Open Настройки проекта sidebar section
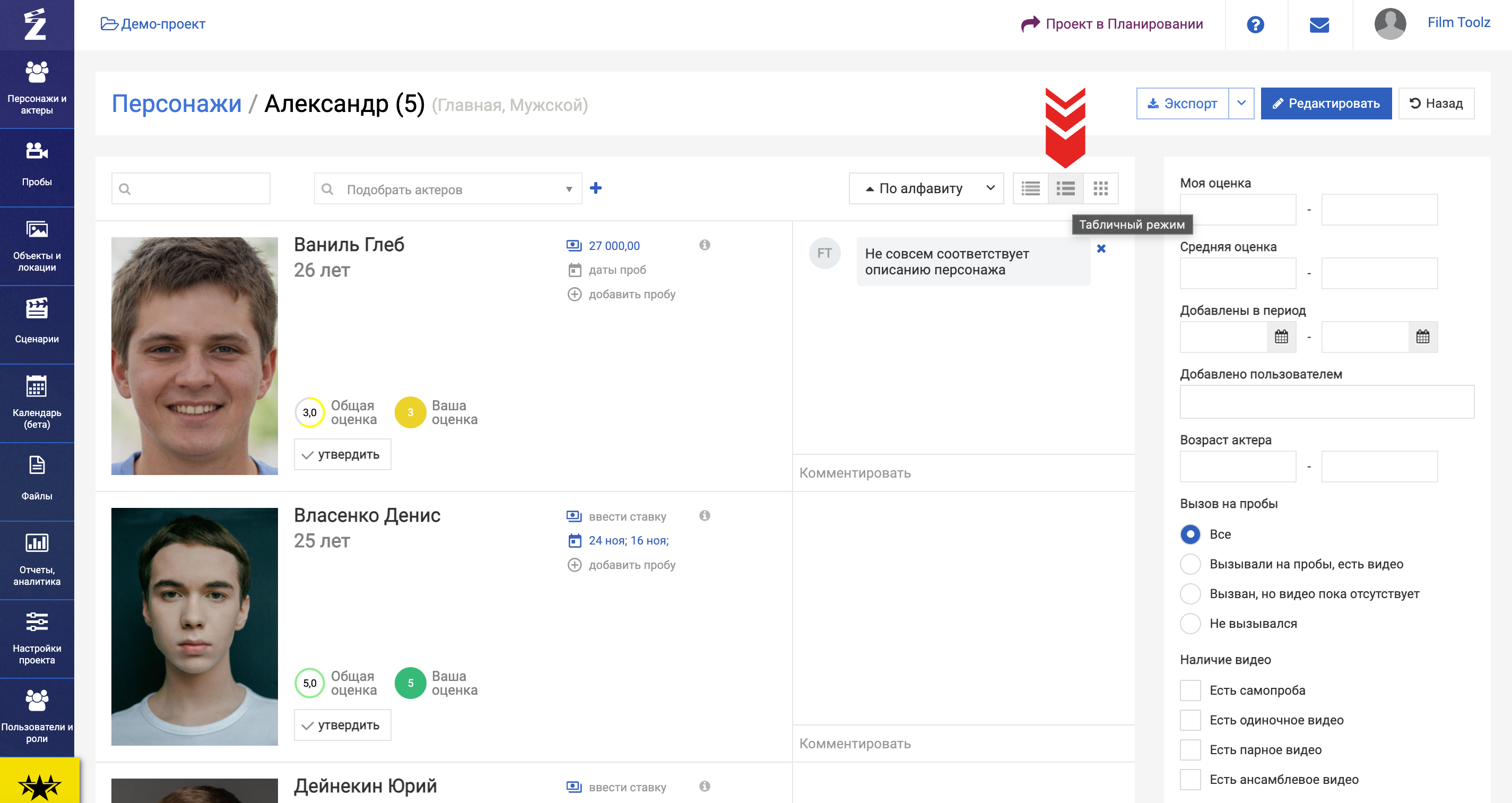This screenshot has height=803, width=1512. (x=37, y=639)
